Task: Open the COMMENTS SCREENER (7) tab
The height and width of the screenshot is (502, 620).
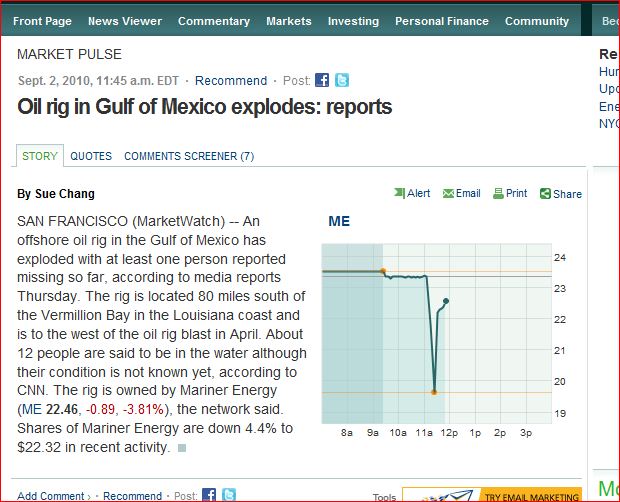Action: (189, 156)
